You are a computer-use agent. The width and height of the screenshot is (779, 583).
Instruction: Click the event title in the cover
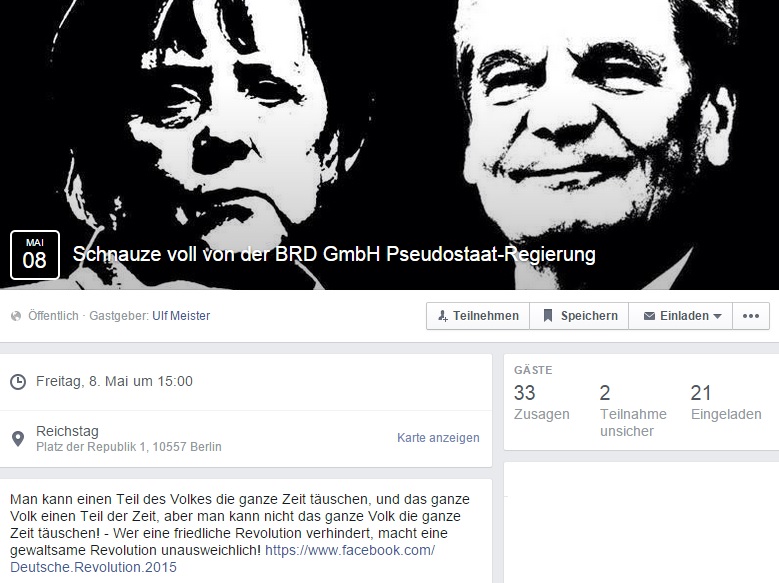[334, 254]
